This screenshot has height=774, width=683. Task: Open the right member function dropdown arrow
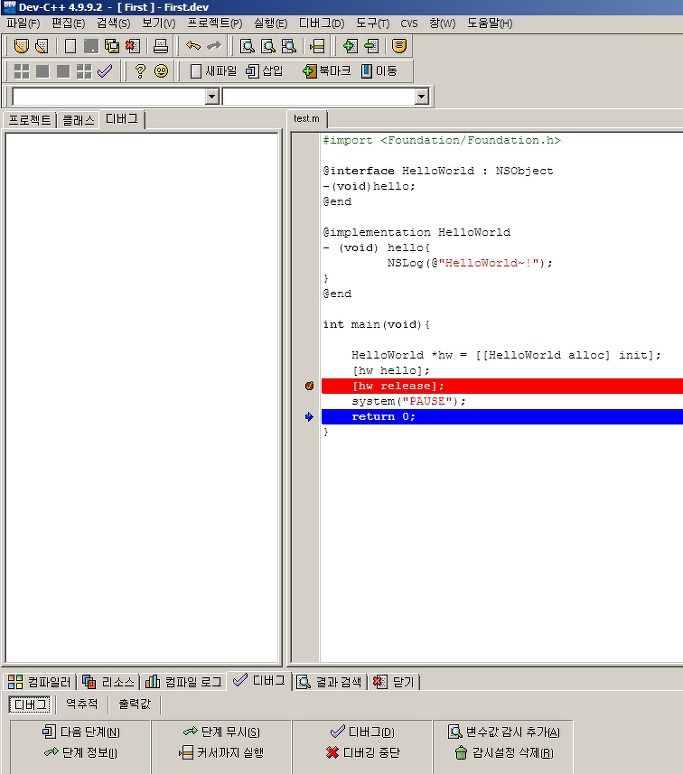coord(421,96)
